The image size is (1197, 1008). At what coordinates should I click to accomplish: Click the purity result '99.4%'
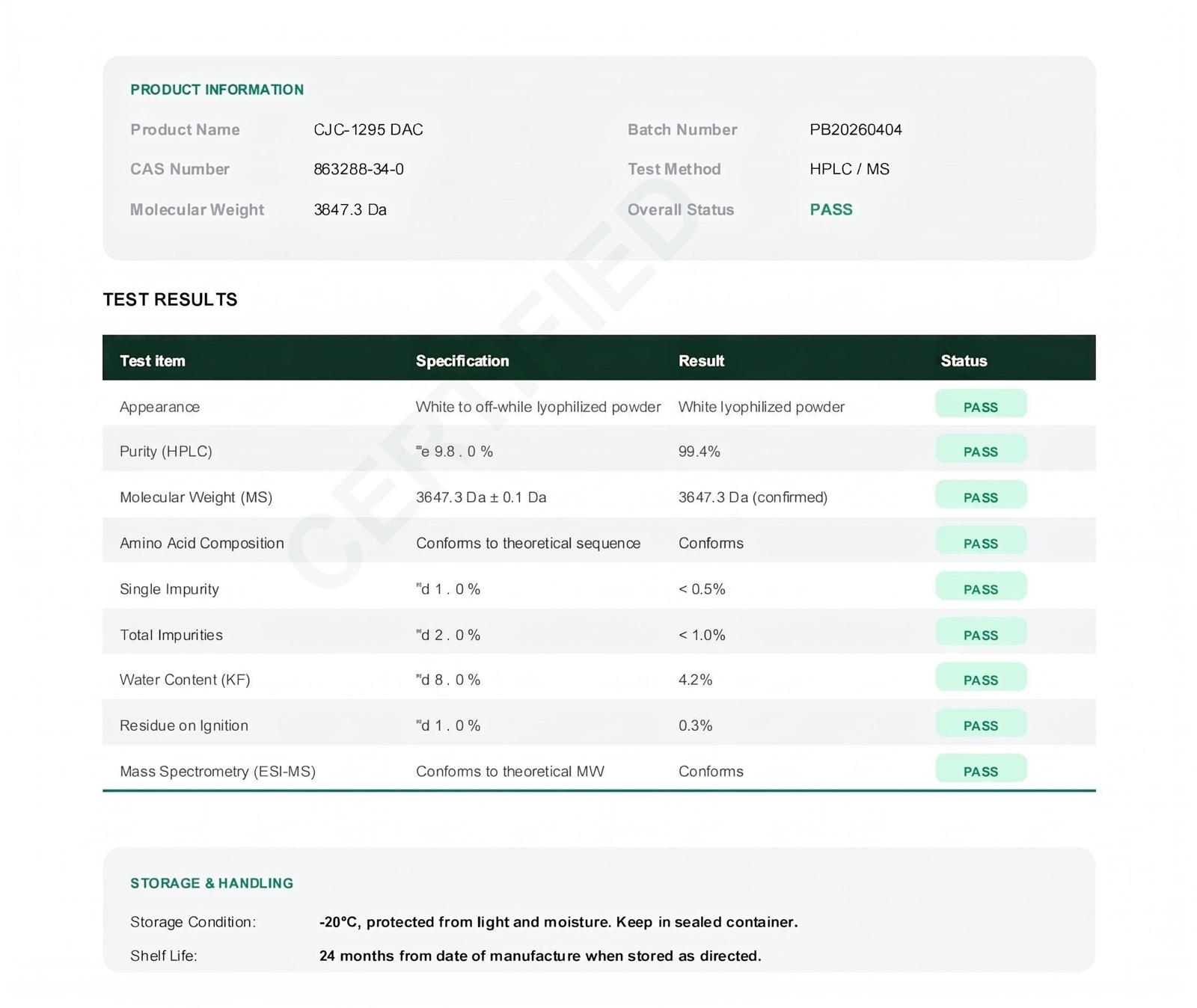(699, 452)
